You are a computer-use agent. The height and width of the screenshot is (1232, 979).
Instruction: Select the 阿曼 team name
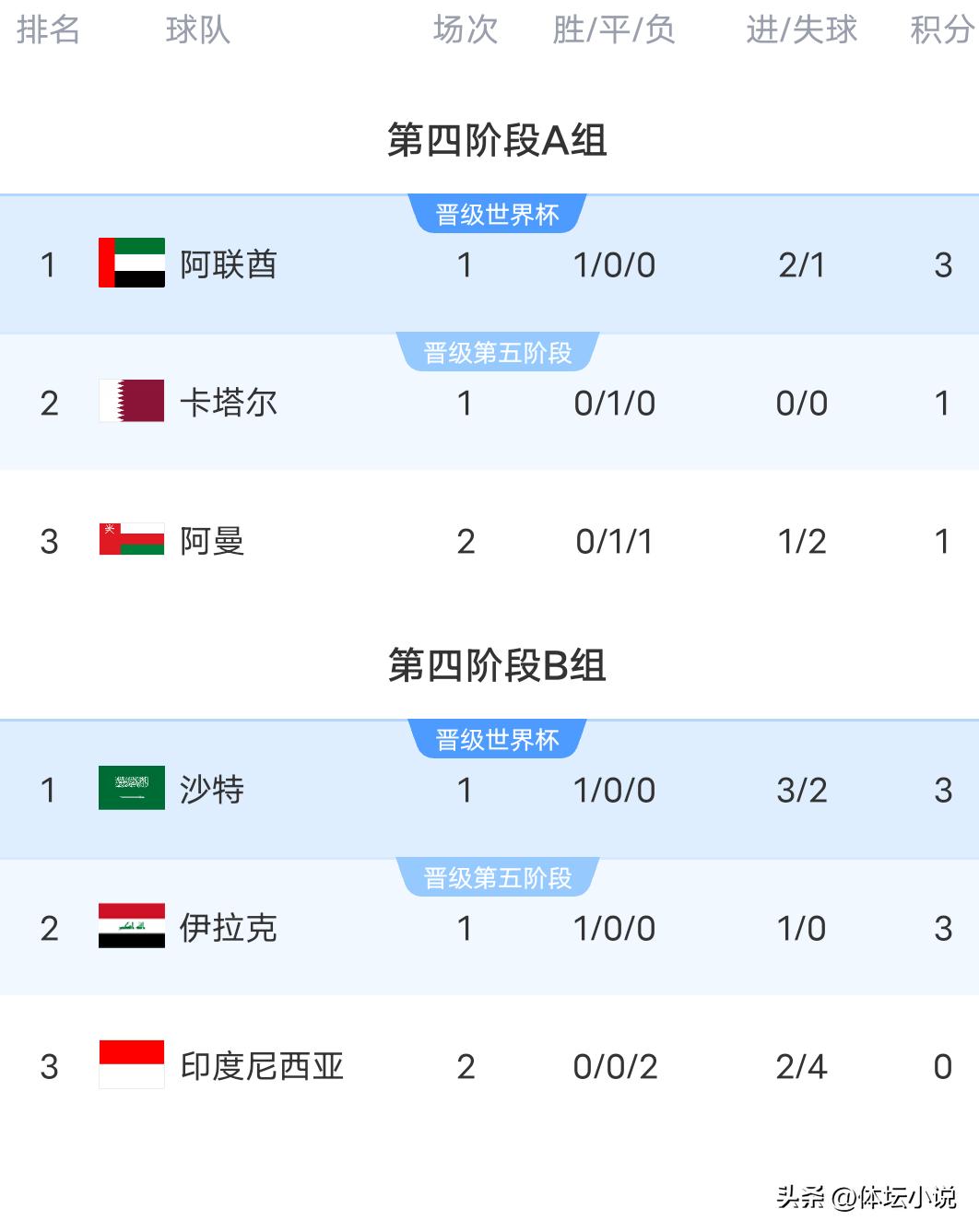click(x=212, y=541)
